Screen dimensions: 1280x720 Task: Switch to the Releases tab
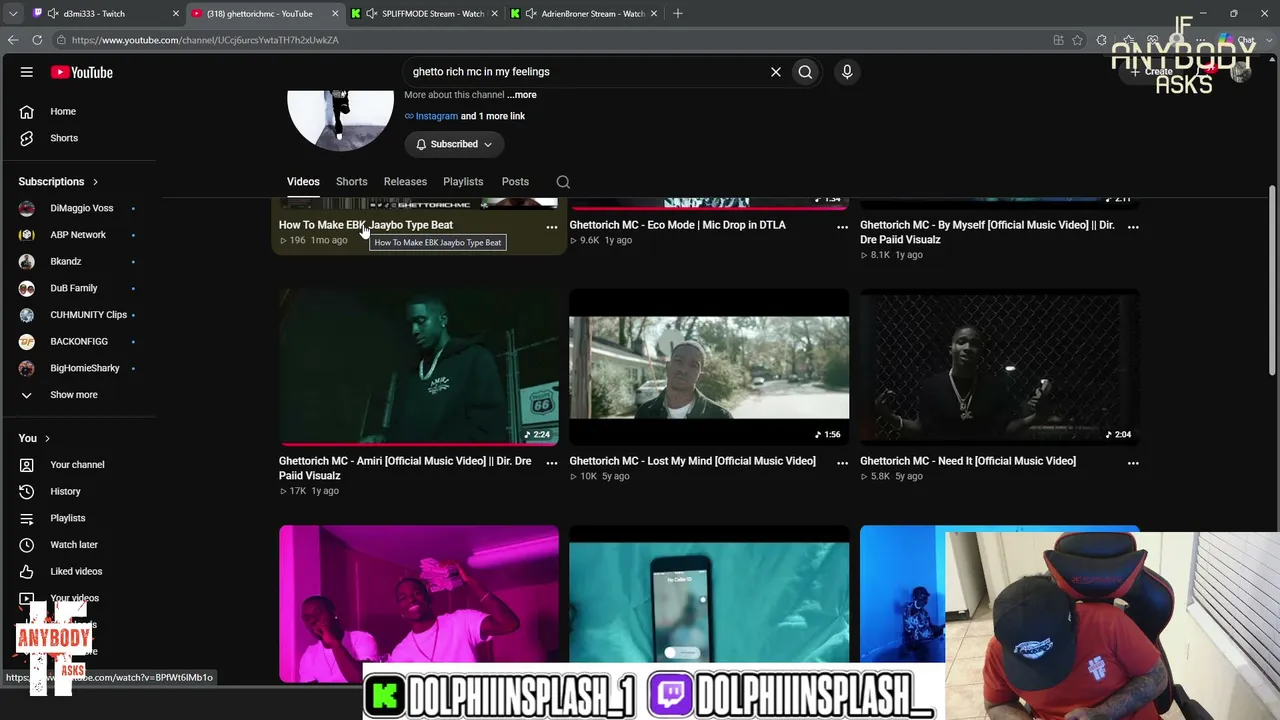(x=405, y=182)
